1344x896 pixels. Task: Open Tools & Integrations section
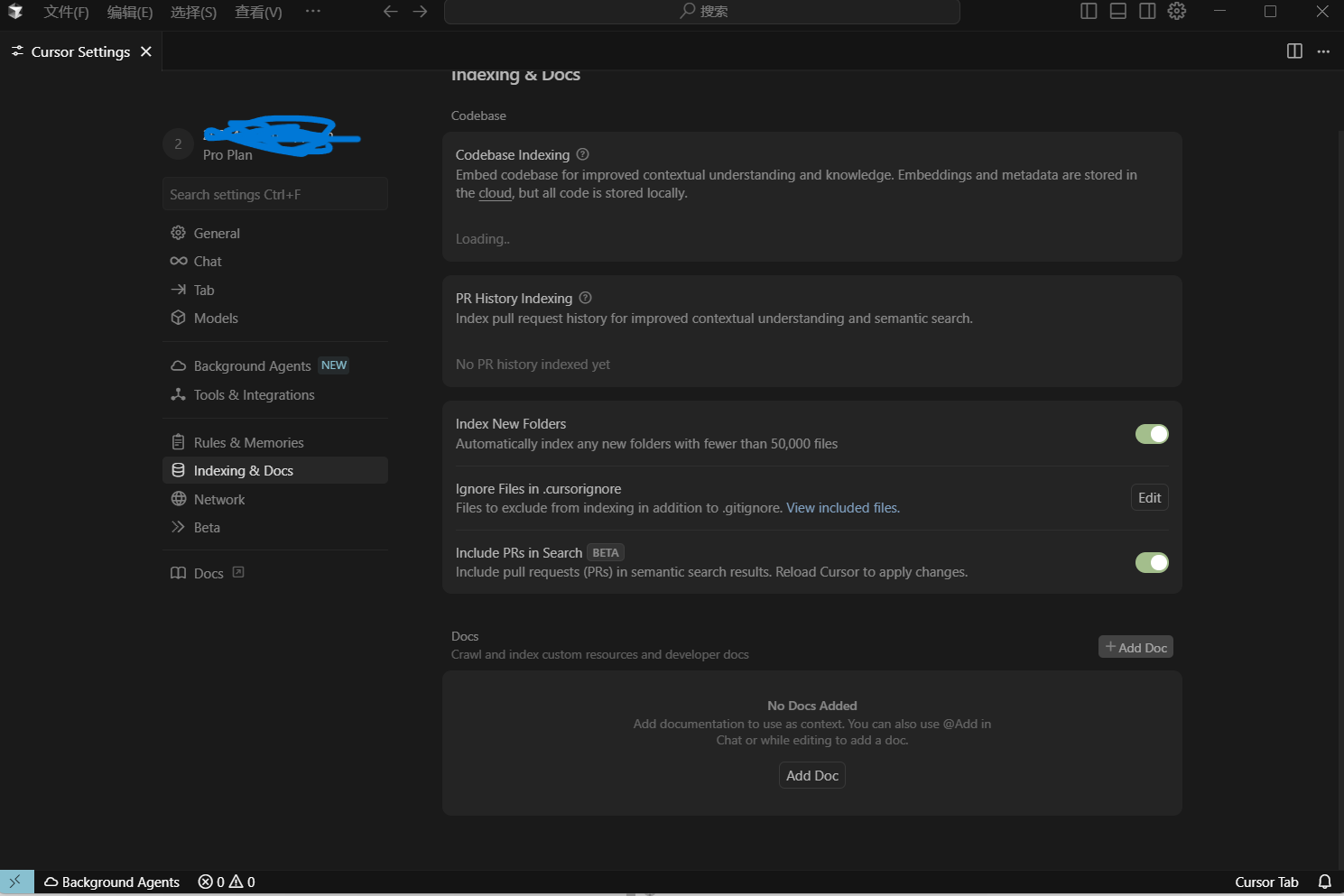click(x=275, y=394)
